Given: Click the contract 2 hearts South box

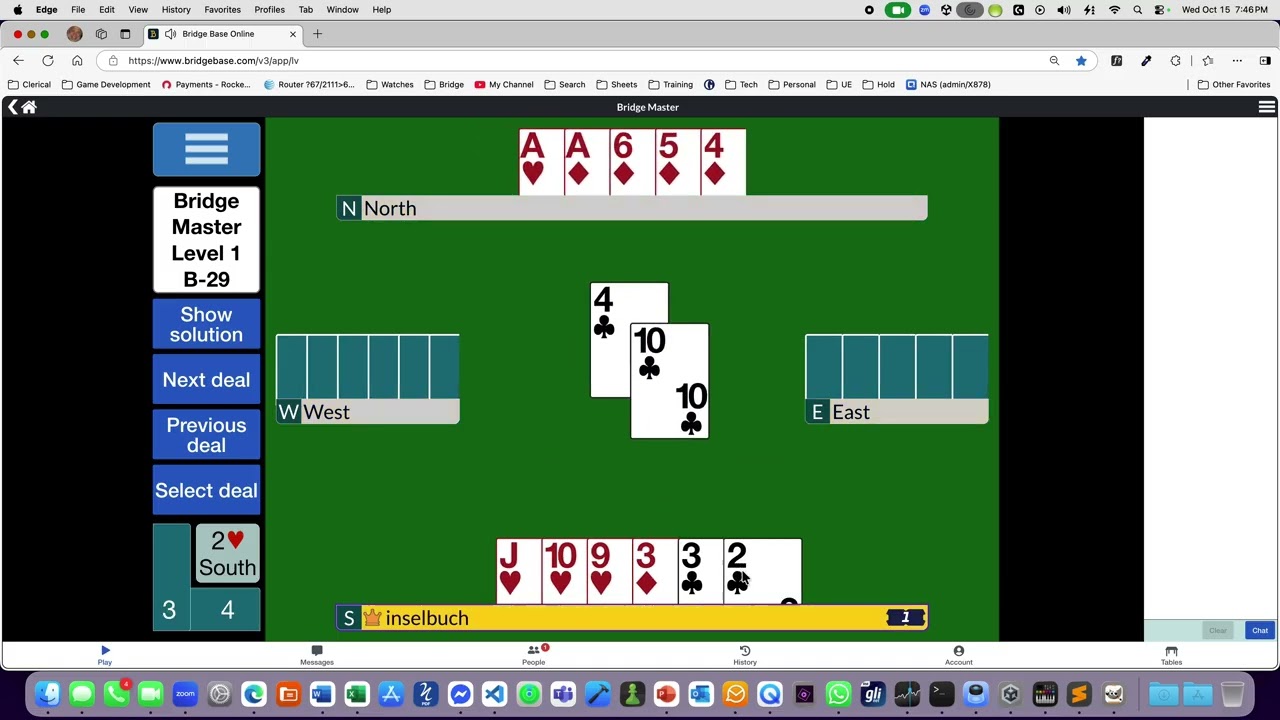Looking at the screenshot, I should point(227,554).
